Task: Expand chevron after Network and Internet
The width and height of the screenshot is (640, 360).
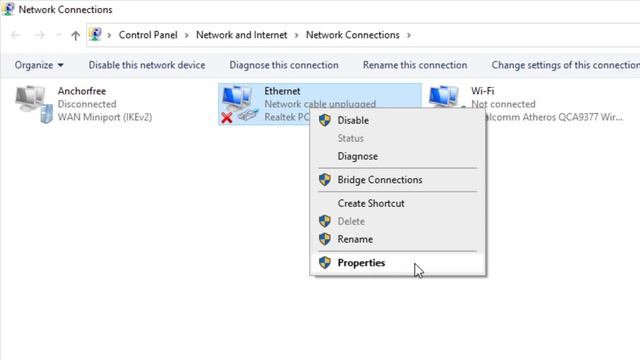Action: pyautogui.click(x=297, y=36)
